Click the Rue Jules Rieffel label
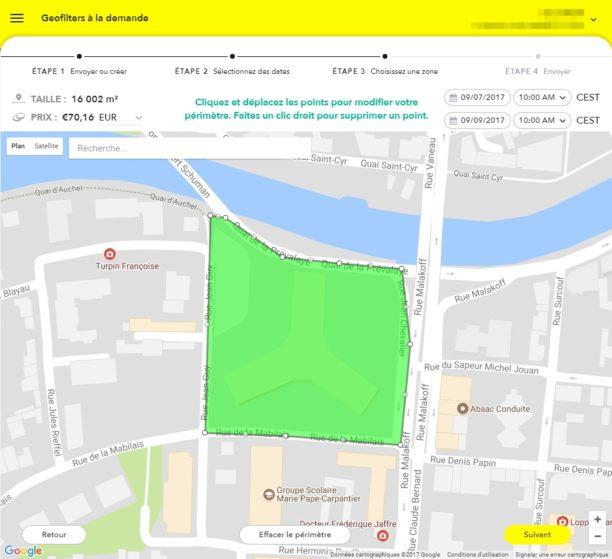The image size is (612, 559). pos(54,422)
